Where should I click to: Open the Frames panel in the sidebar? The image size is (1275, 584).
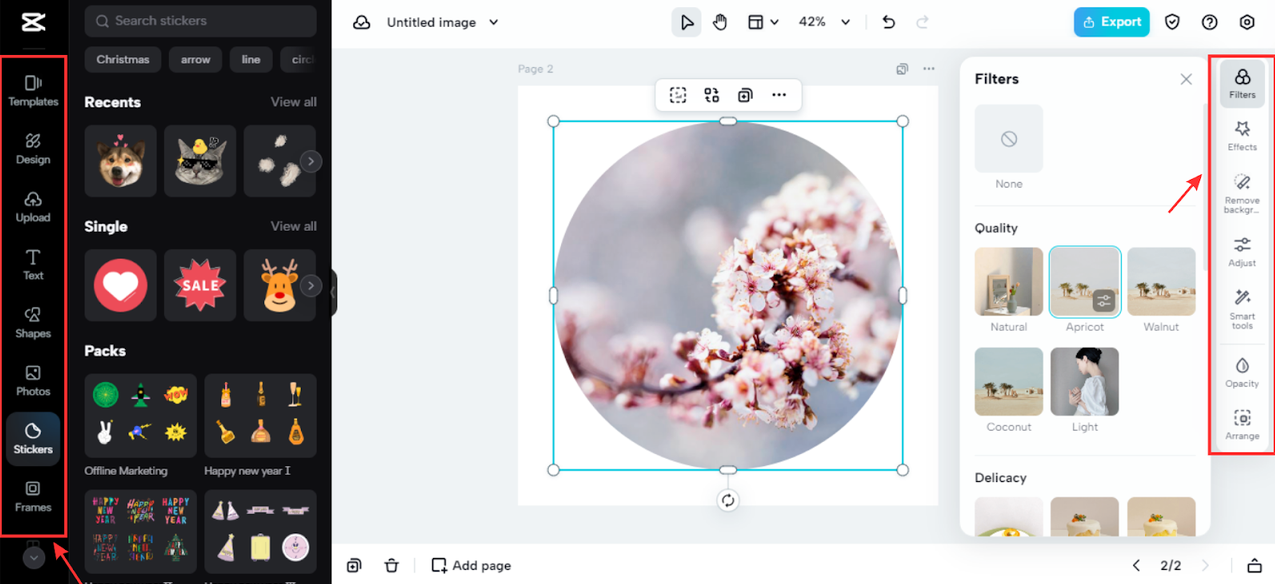click(x=33, y=496)
